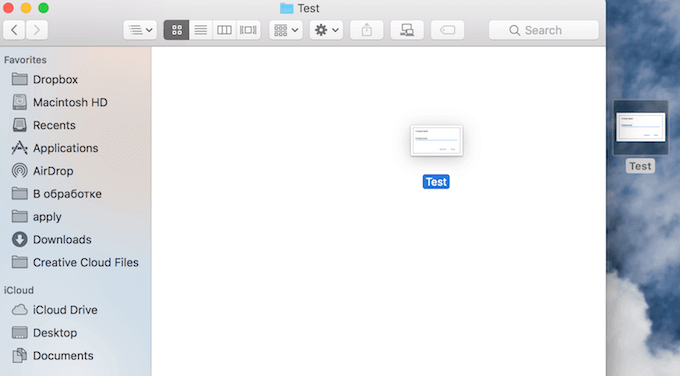The height and width of the screenshot is (376, 680).
Task: Click the iCloud sidebar heading
Action: (19, 290)
